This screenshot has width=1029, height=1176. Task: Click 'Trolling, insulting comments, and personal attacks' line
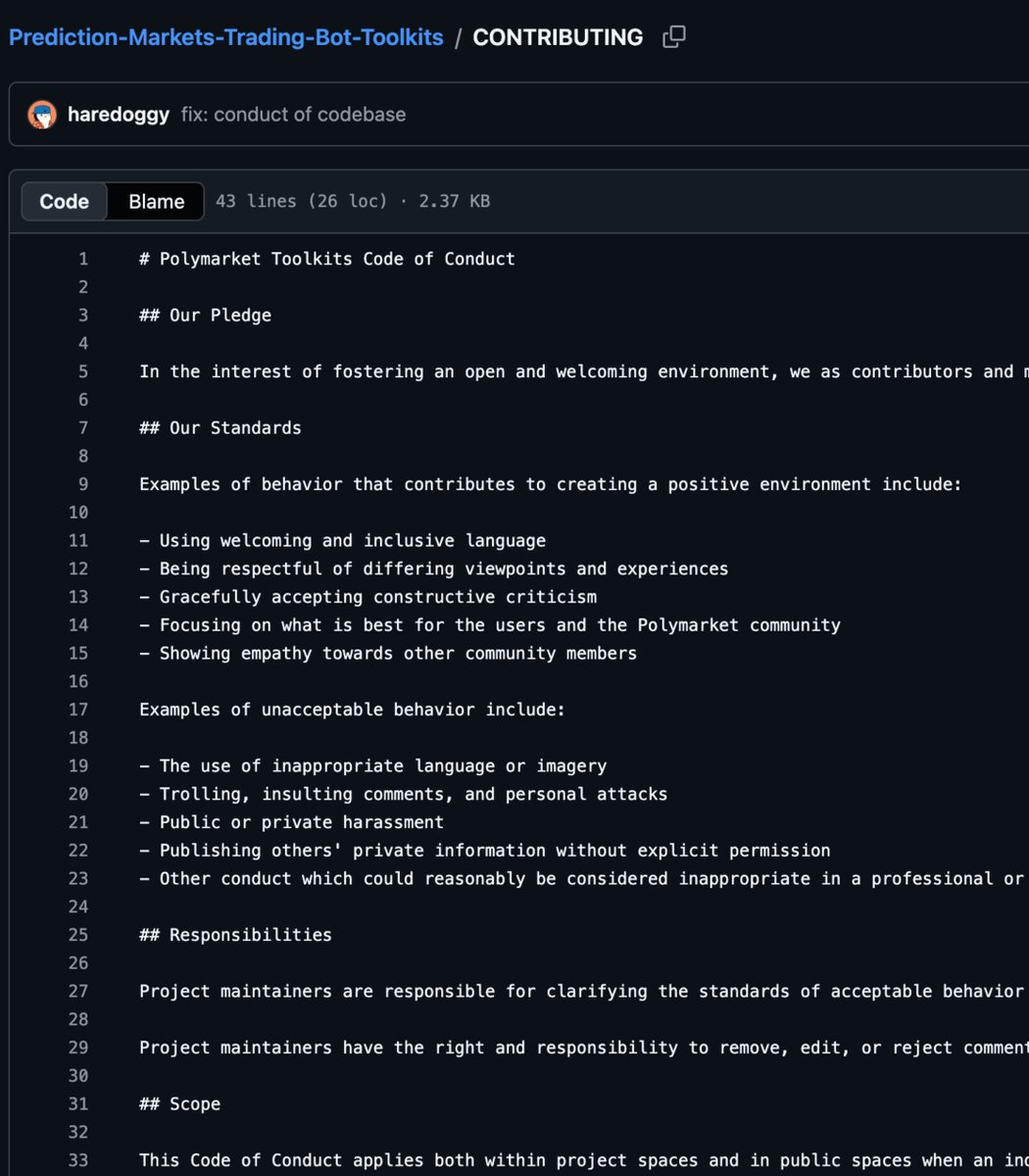click(x=404, y=794)
